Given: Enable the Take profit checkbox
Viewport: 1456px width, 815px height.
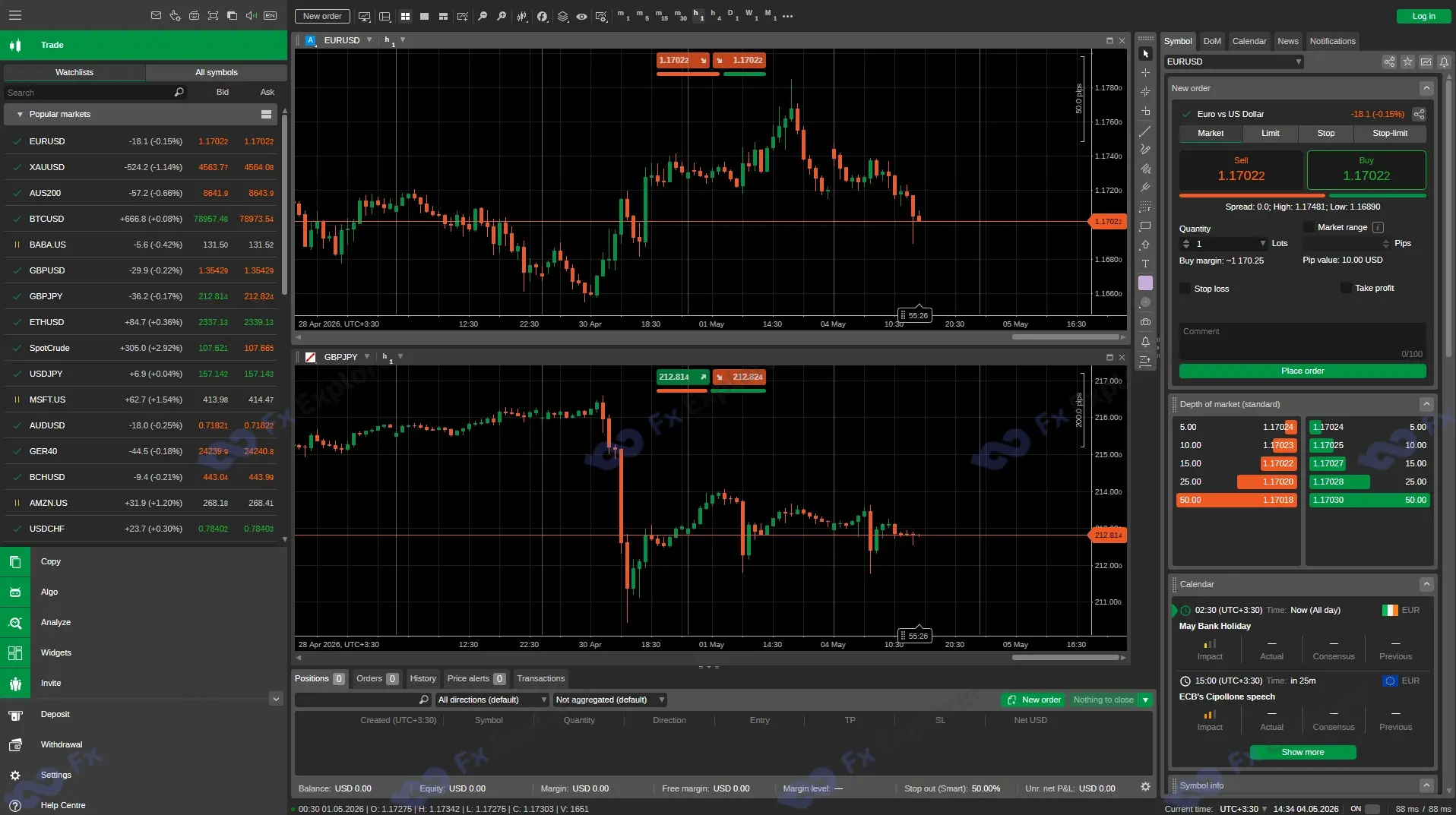Looking at the screenshot, I should click(1346, 288).
